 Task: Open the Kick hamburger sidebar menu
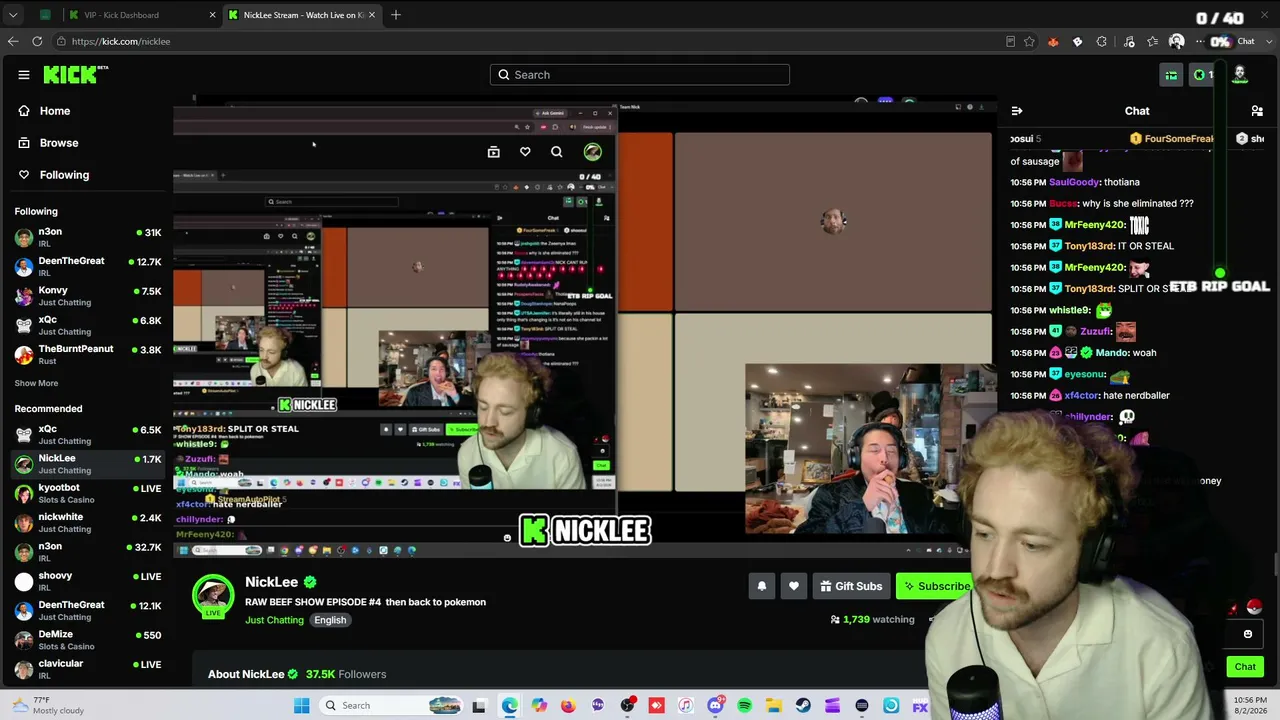(24, 75)
